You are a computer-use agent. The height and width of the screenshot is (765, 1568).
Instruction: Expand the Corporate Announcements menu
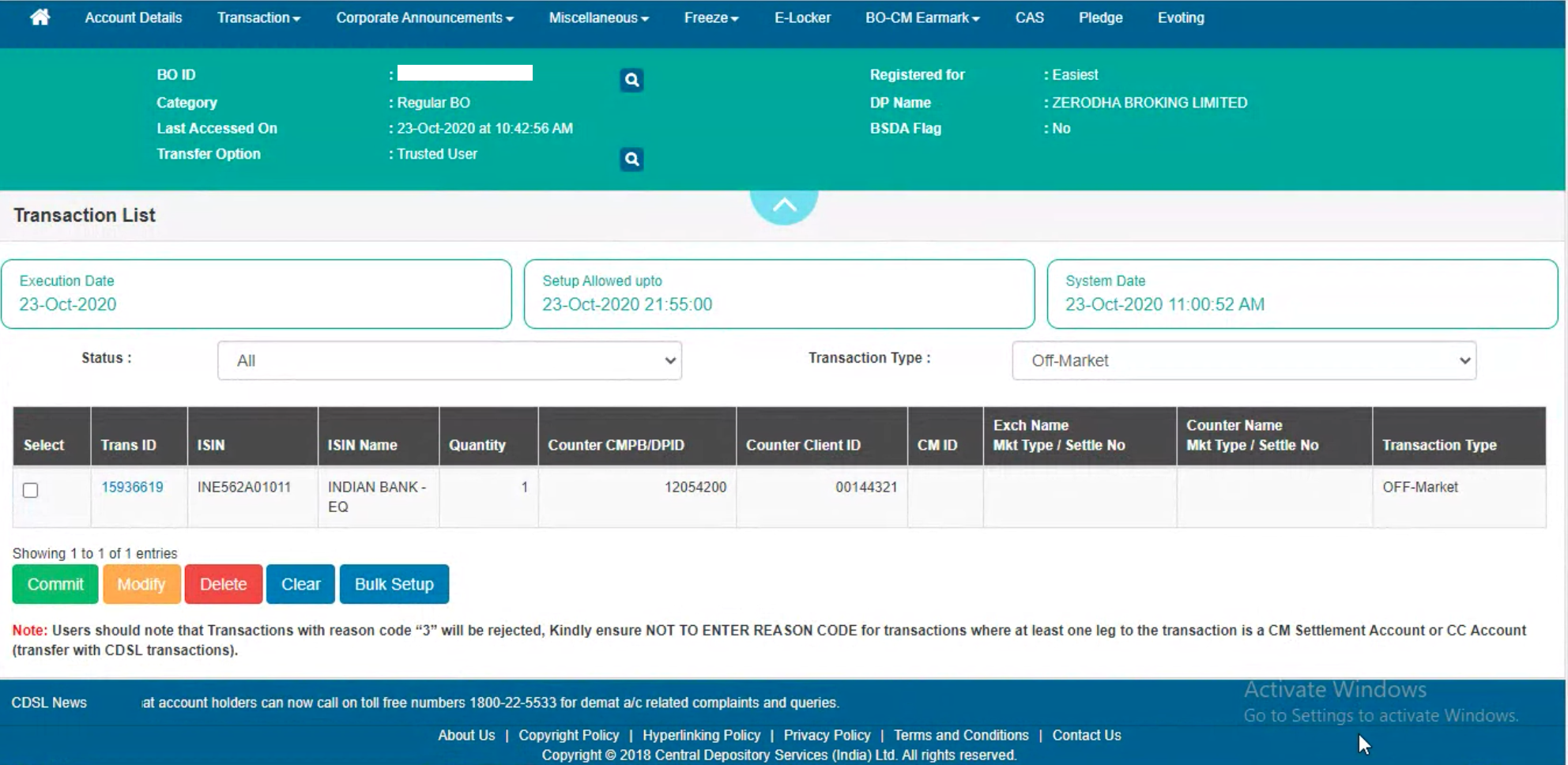[424, 17]
